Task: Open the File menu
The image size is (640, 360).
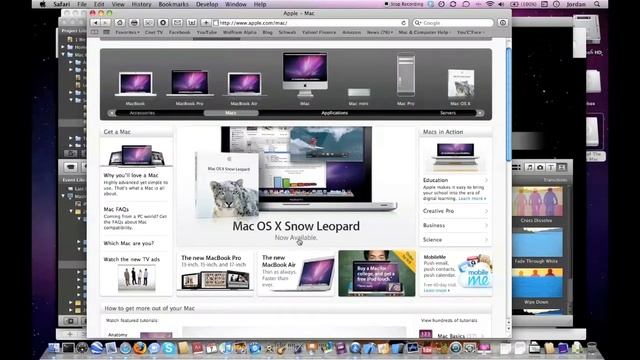Action: coord(82,4)
